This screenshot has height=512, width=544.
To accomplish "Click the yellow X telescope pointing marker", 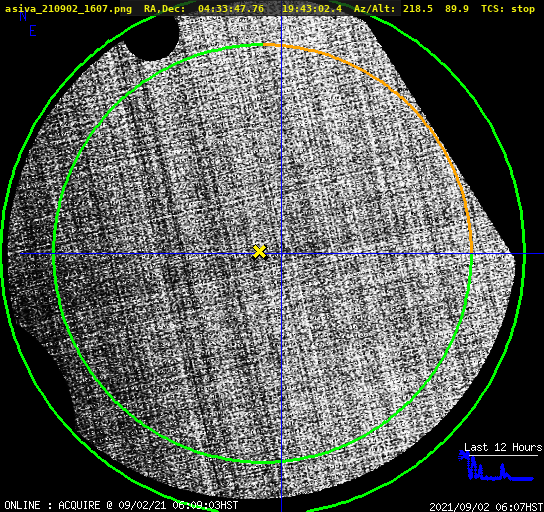I will tap(259, 252).
